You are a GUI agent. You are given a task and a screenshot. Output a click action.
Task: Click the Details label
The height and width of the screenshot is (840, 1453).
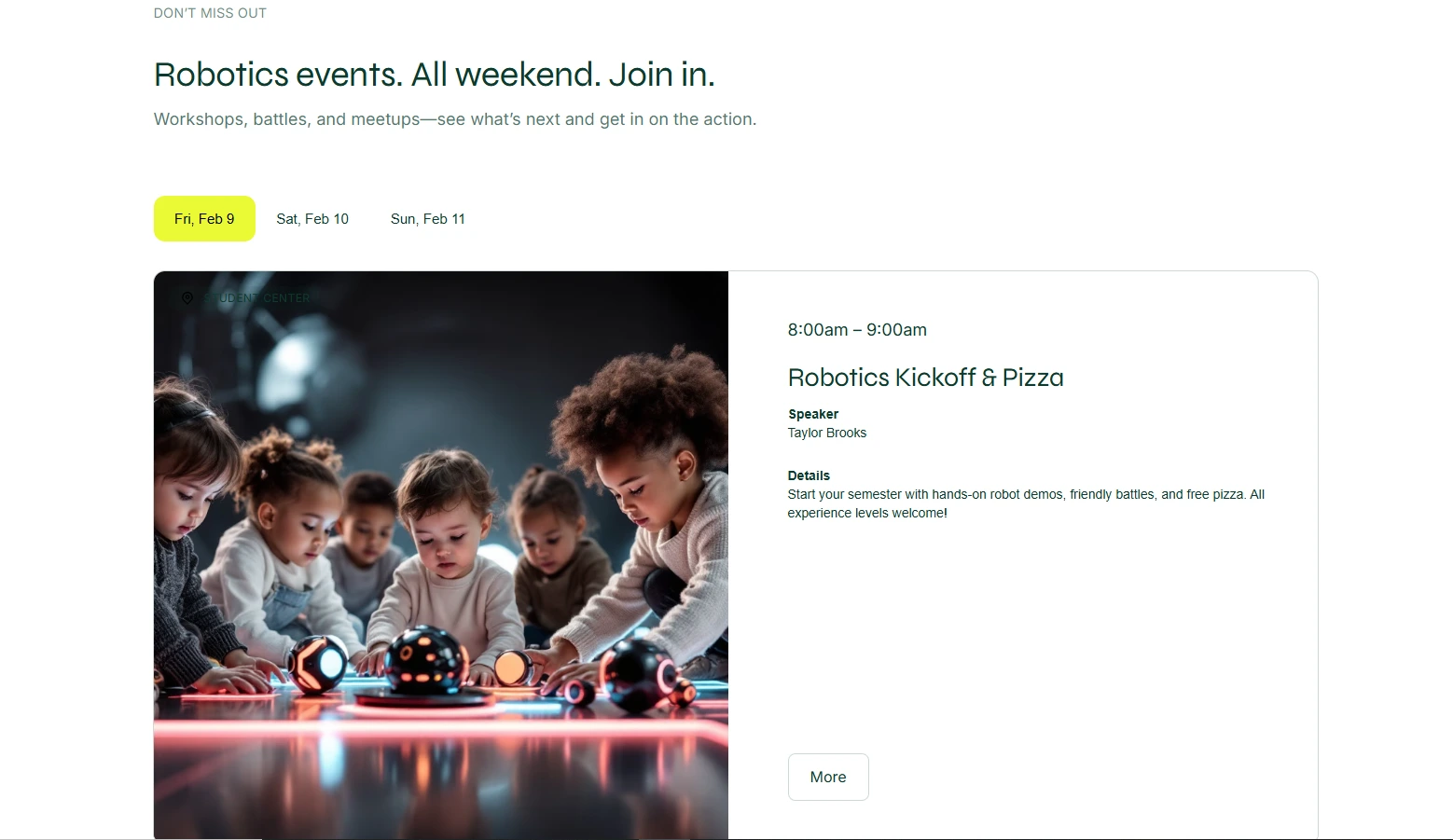pyautogui.click(x=809, y=475)
